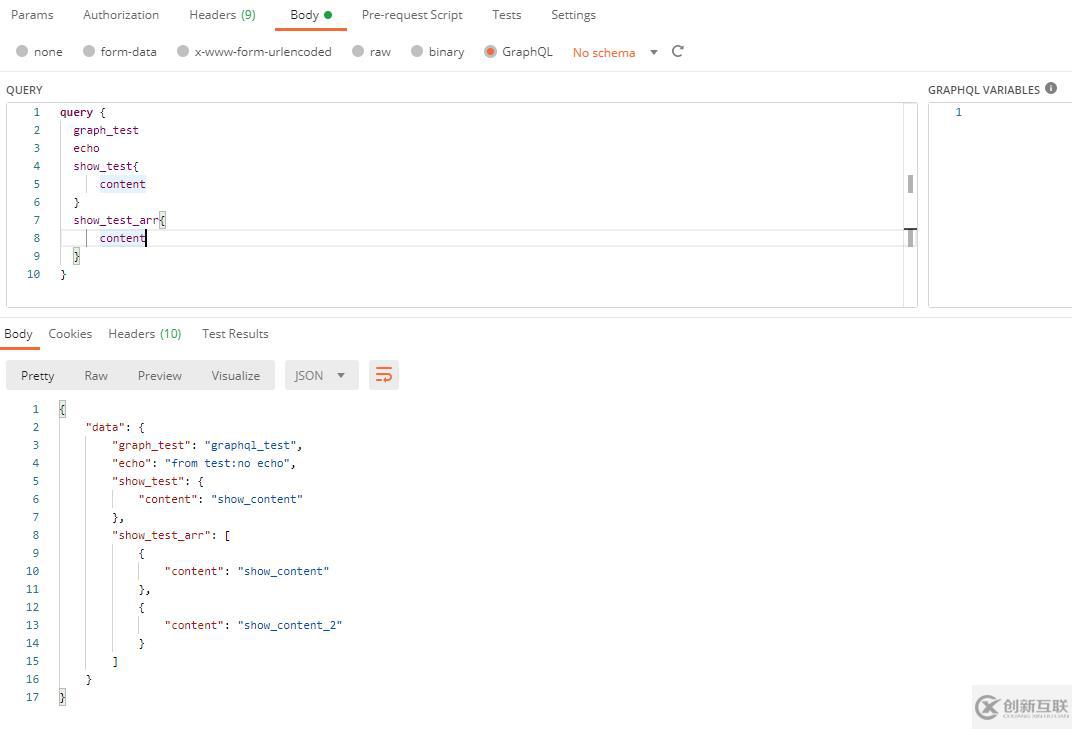The width and height of the screenshot is (1072, 729).
Task: Click "show_content" value on response line 6
Action: [x=257, y=499]
